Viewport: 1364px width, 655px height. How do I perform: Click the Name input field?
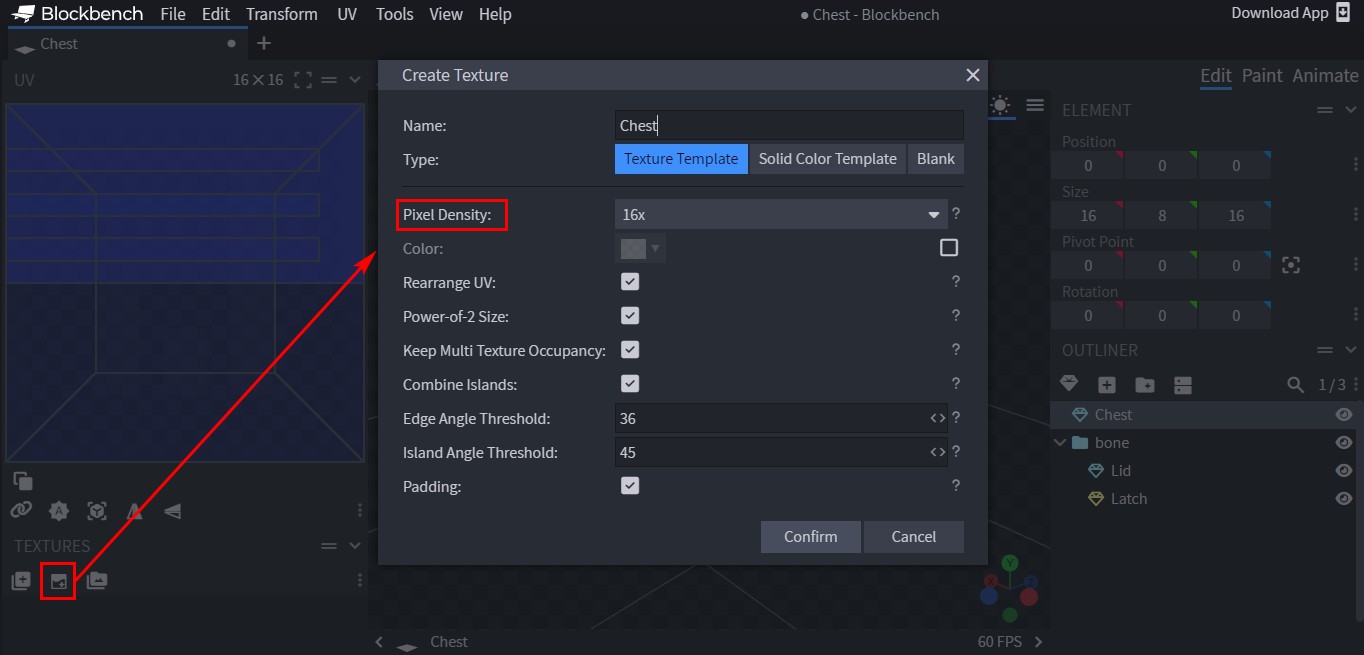tap(790, 125)
